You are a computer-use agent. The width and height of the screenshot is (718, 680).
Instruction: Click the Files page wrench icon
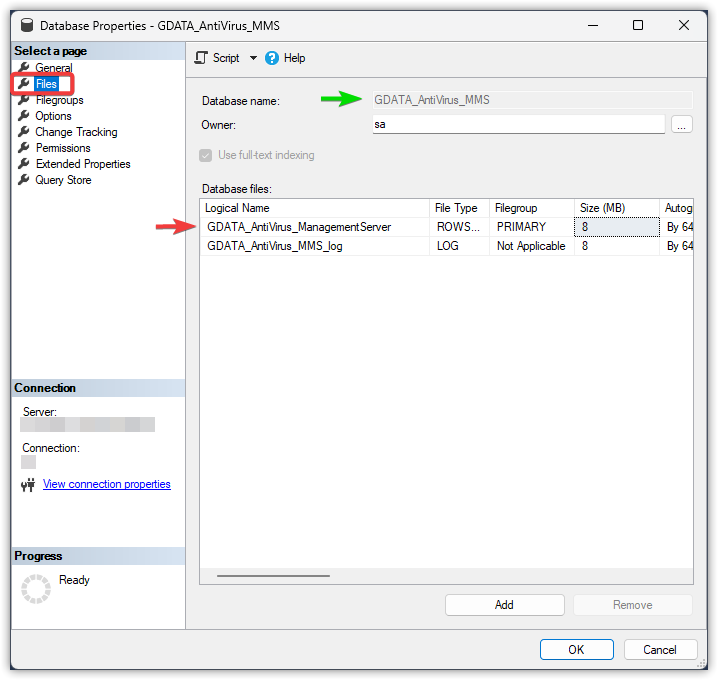23,84
